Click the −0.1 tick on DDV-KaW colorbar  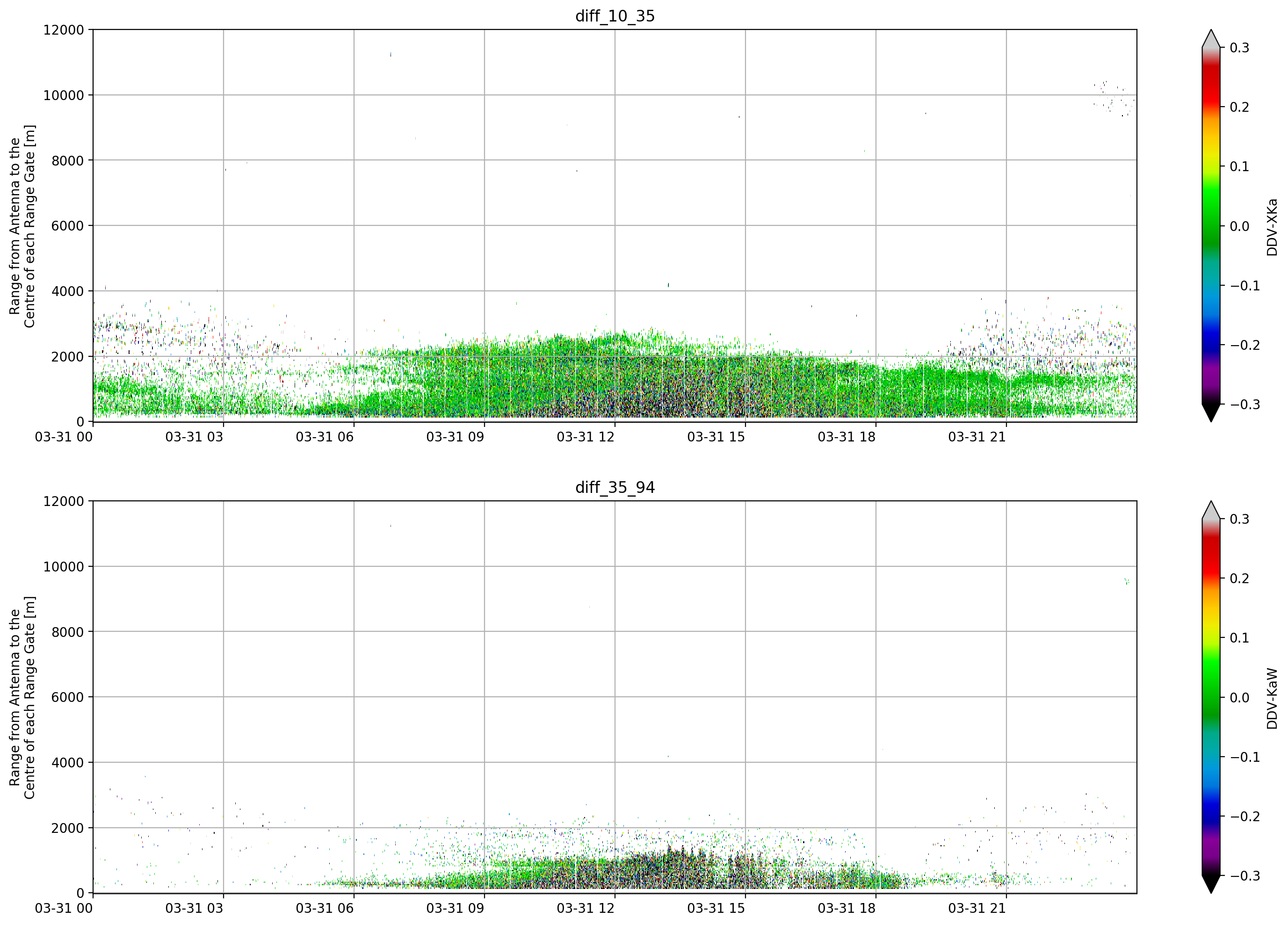1245,757
